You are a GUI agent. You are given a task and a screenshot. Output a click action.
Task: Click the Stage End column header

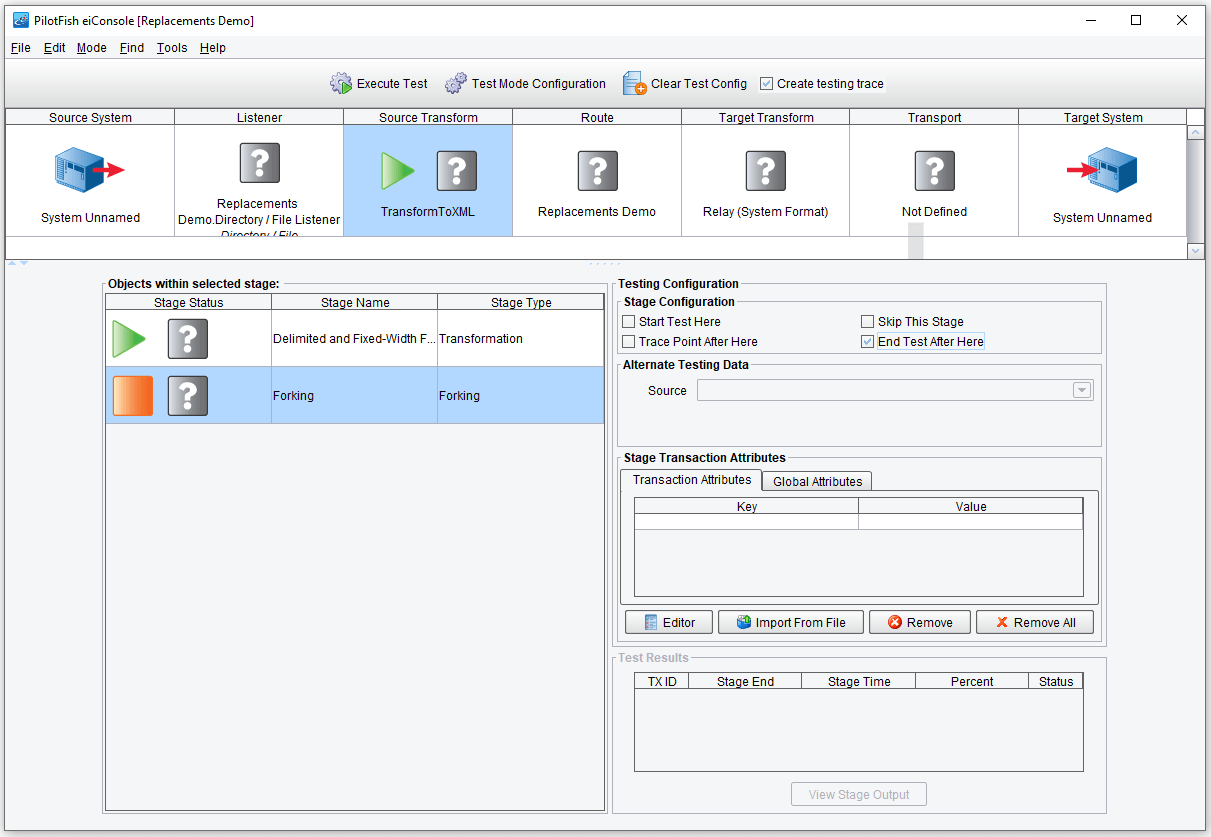746,681
